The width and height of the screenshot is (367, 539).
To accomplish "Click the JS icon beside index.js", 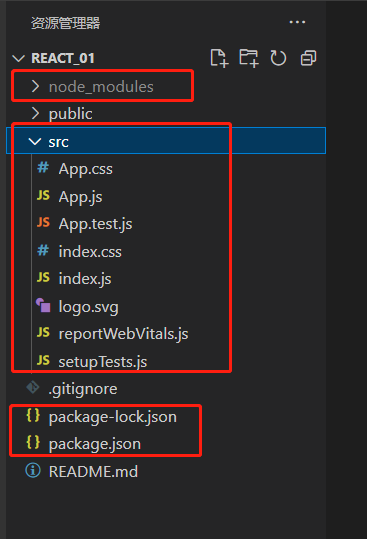I will (43, 277).
